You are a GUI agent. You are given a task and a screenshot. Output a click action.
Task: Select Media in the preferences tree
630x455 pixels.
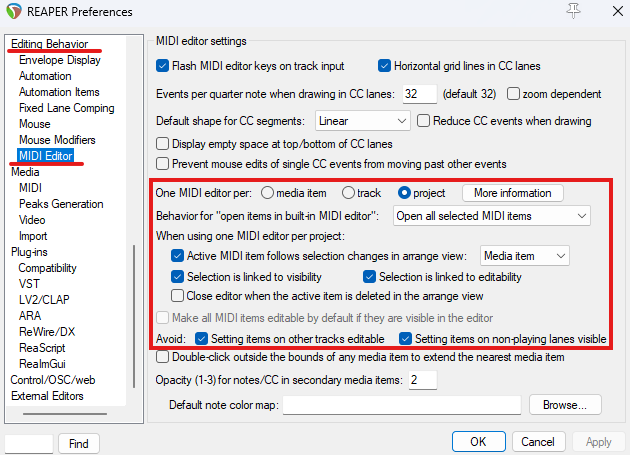pyautogui.click(x=25, y=172)
